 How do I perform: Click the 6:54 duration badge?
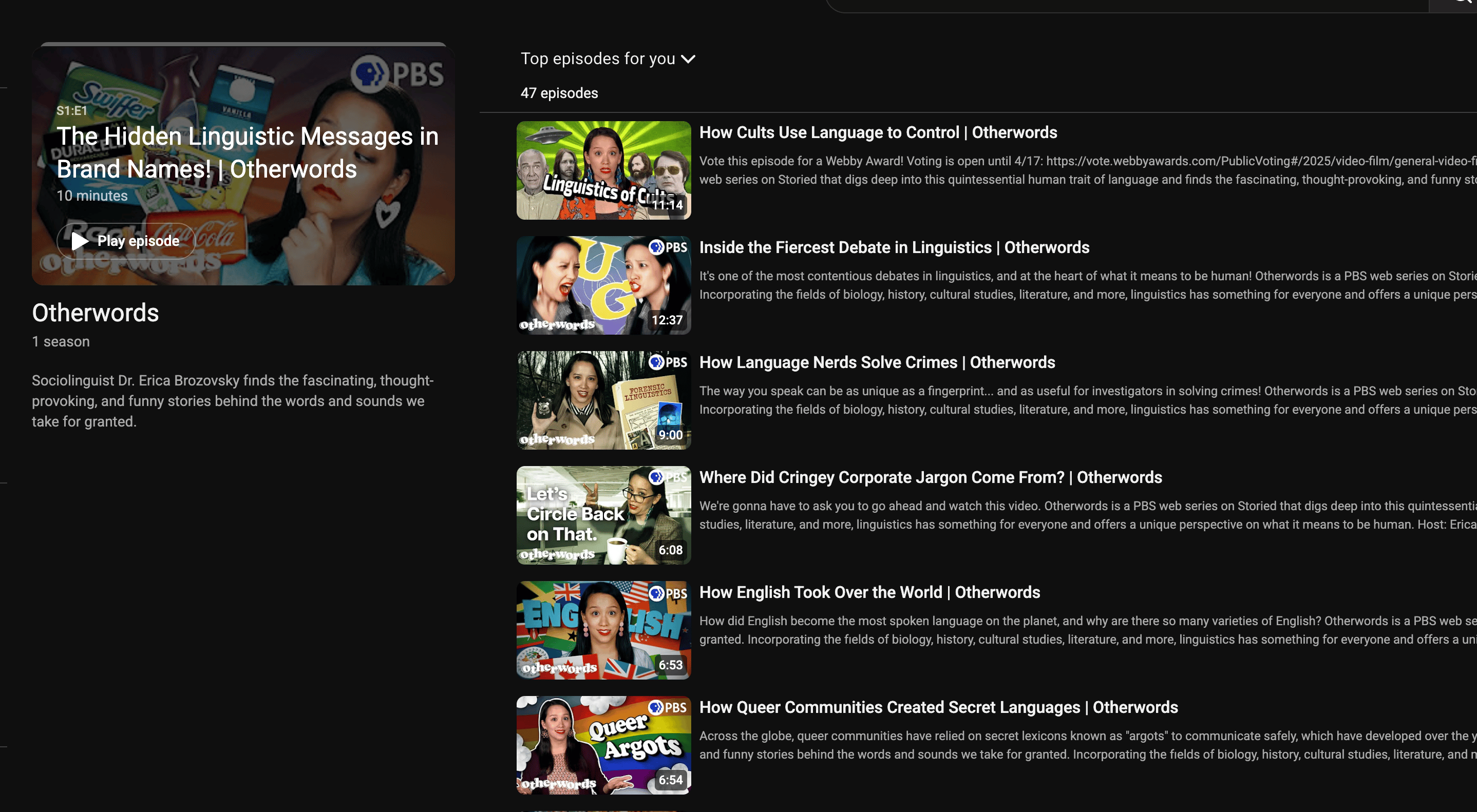[x=671, y=781]
